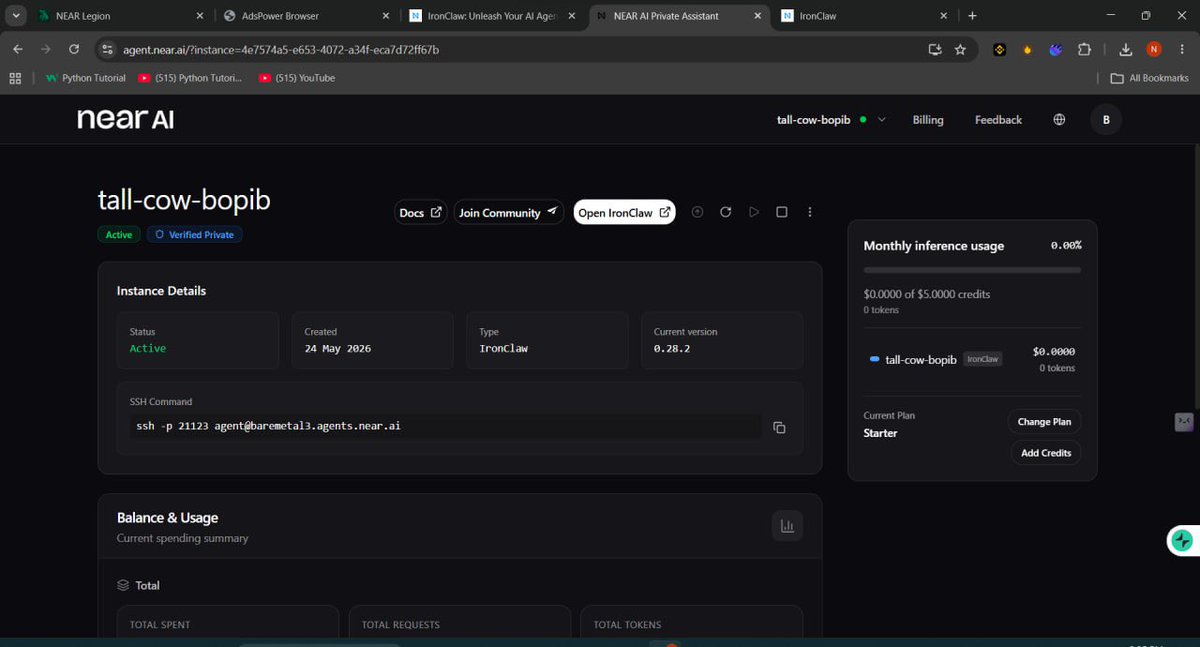Click the TOTAL SPENT card label
This screenshot has height=647, width=1200.
tap(160, 625)
